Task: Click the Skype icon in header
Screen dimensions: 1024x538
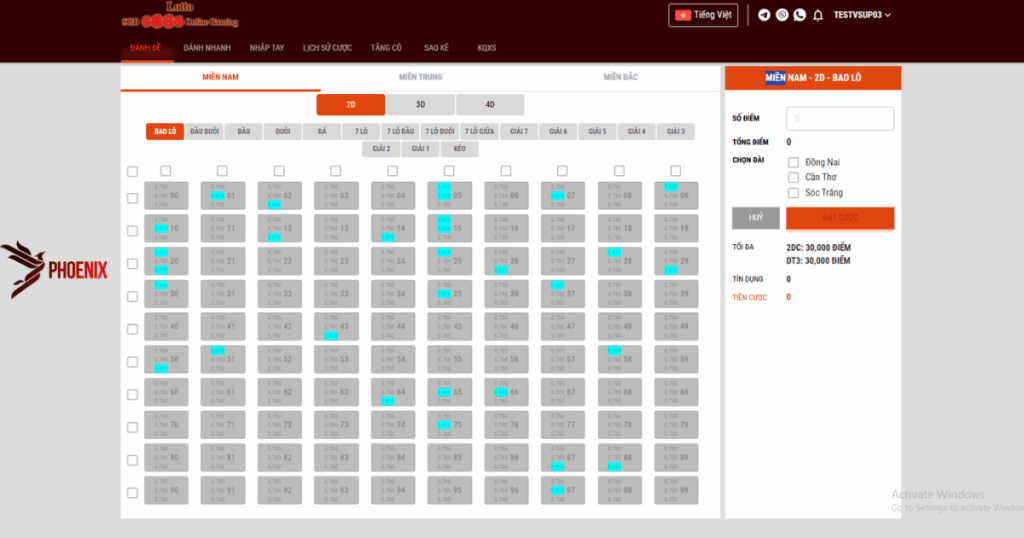Action: click(782, 15)
